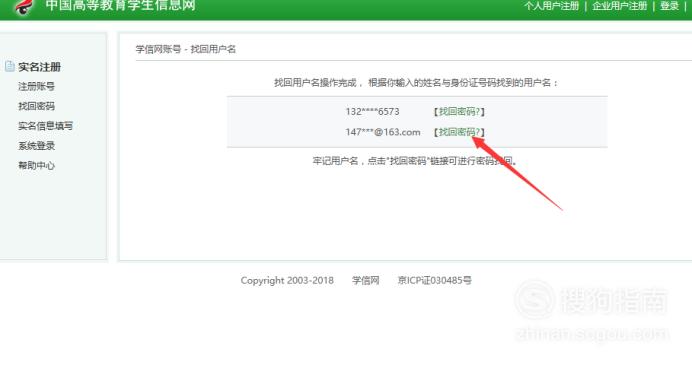Click the username 147***@163.com
This screenshot has height=368, width=692.
coord(383,132)
